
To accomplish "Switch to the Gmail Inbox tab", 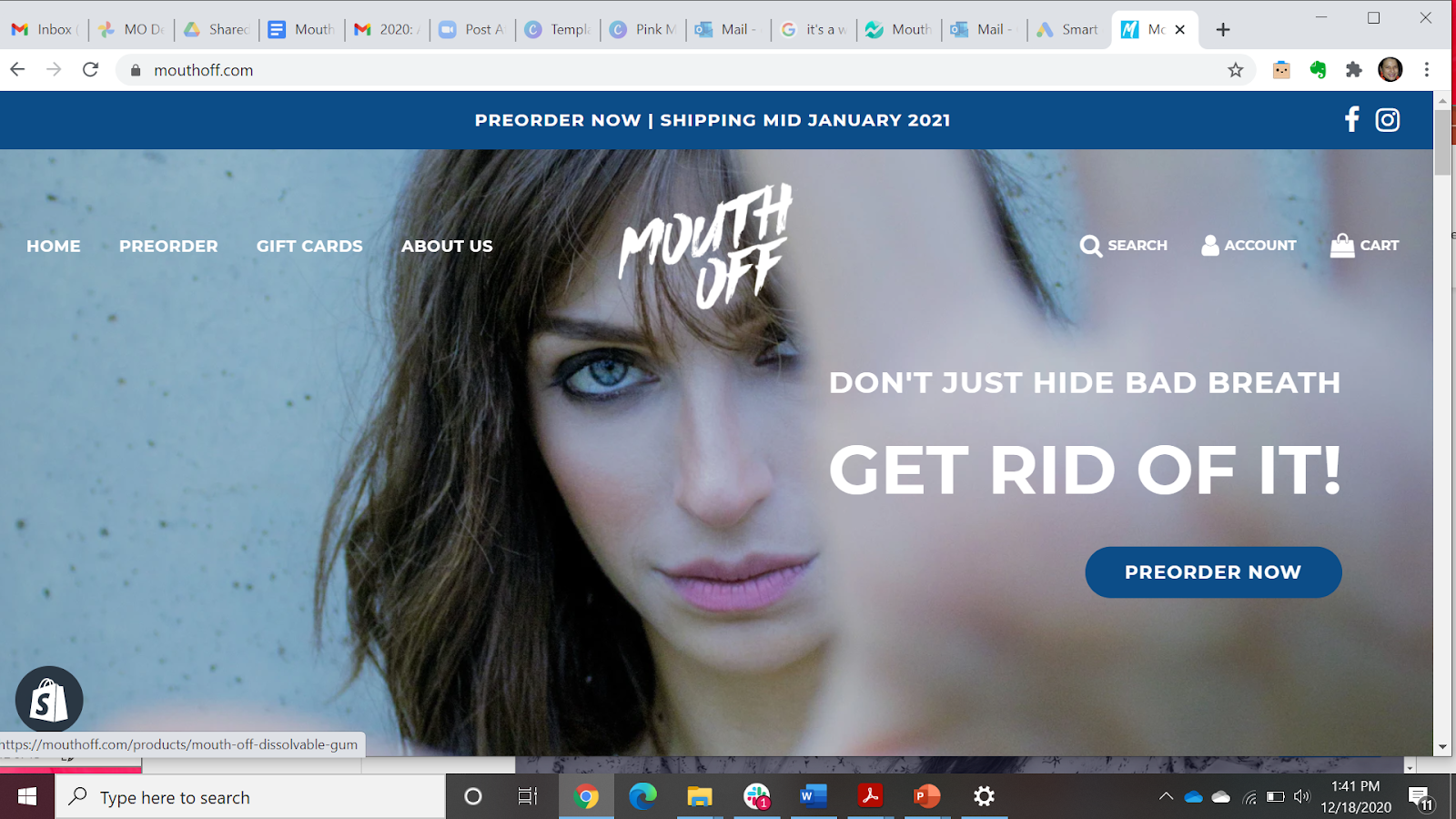I will [44, 30].
